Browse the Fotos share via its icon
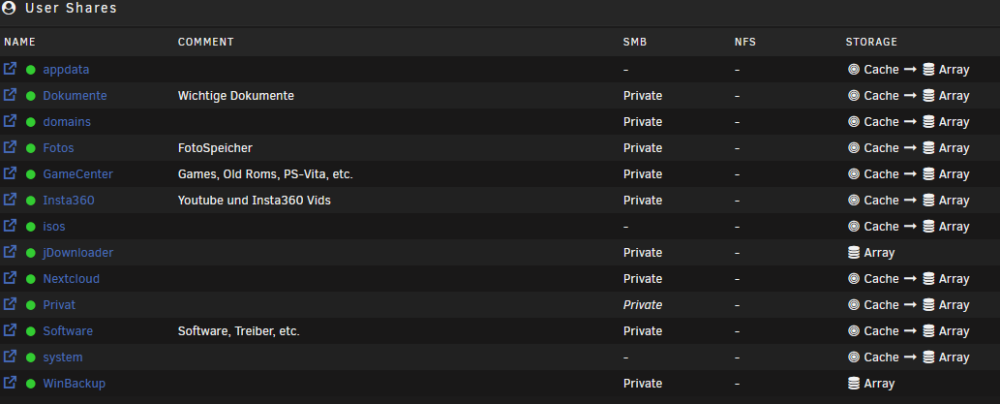This screenshot has width=1000, height=404. pyautogui.click(x=10, y=147)
